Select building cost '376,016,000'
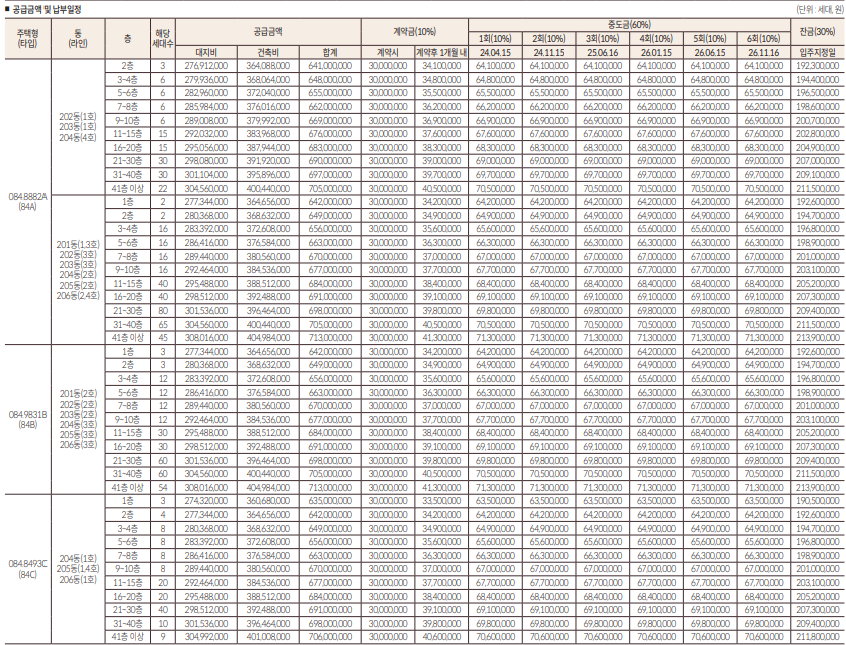Viewport: 846px width, 645px height. 268,106
